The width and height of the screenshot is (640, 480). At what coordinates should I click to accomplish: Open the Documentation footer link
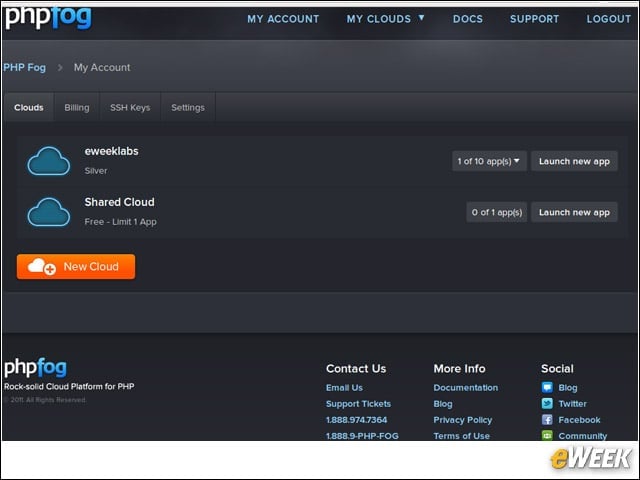coord(466,387)
